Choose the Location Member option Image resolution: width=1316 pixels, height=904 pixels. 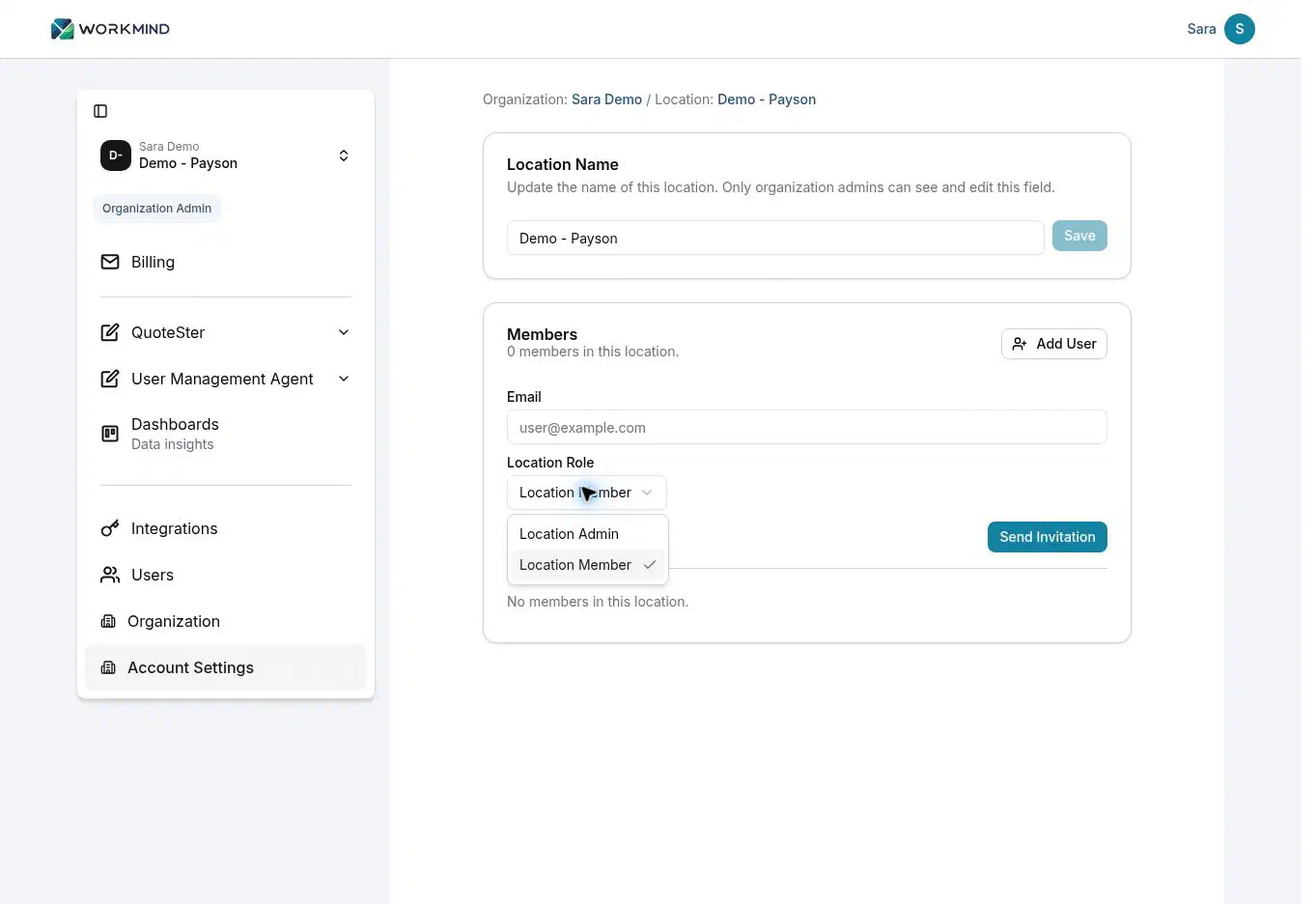pos(588,565)
